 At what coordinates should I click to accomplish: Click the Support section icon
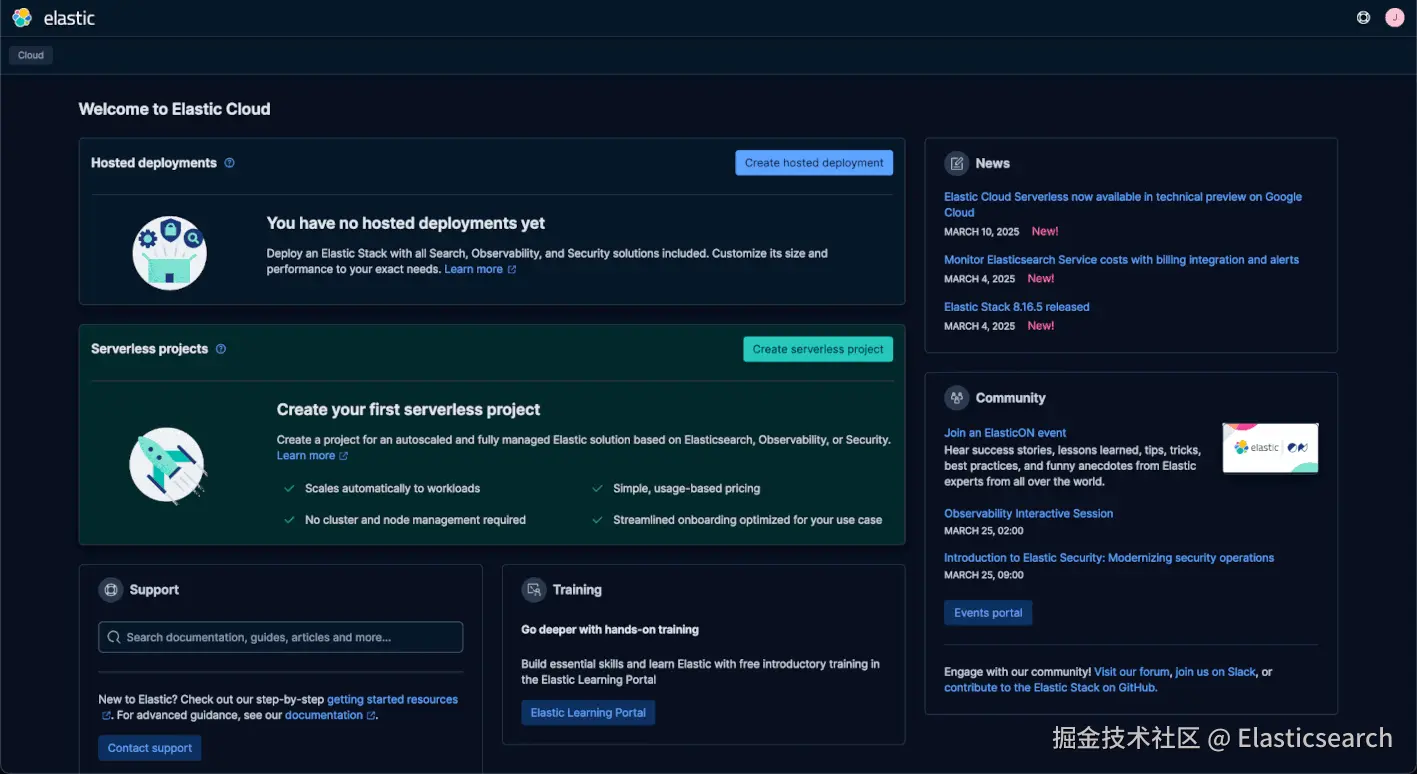(x=111, y=590)
